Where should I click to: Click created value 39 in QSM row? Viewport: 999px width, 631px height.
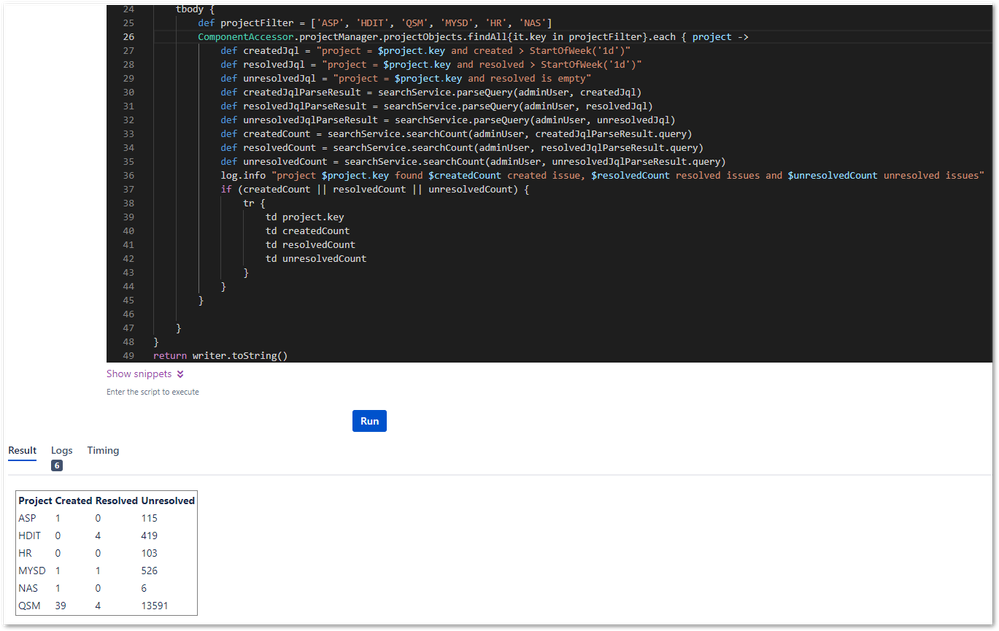[61, 606]
